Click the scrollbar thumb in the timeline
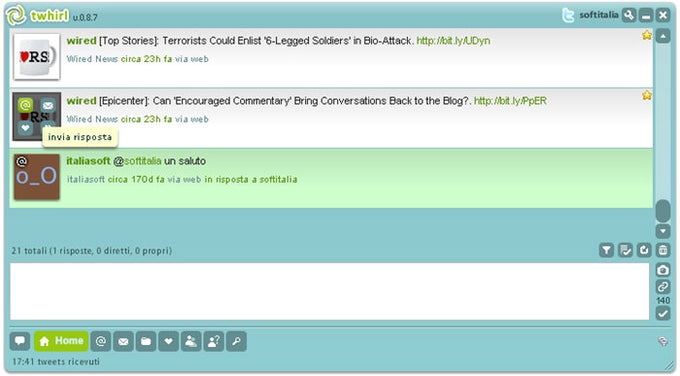The height and width of the screenshot is (376, 680). [x=663, y=211]
